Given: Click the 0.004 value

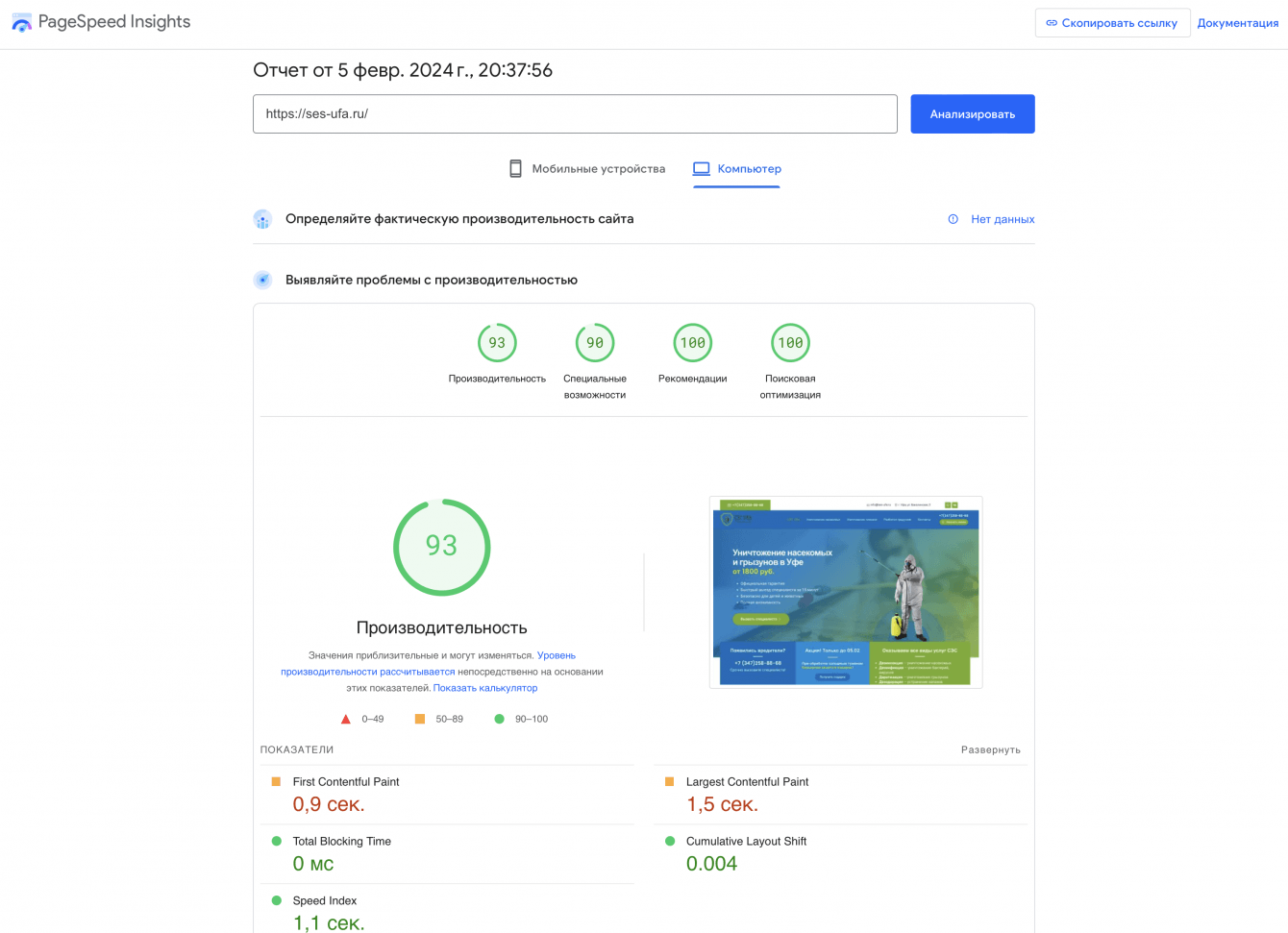Looking at the screenshot, I should [711, 864].
